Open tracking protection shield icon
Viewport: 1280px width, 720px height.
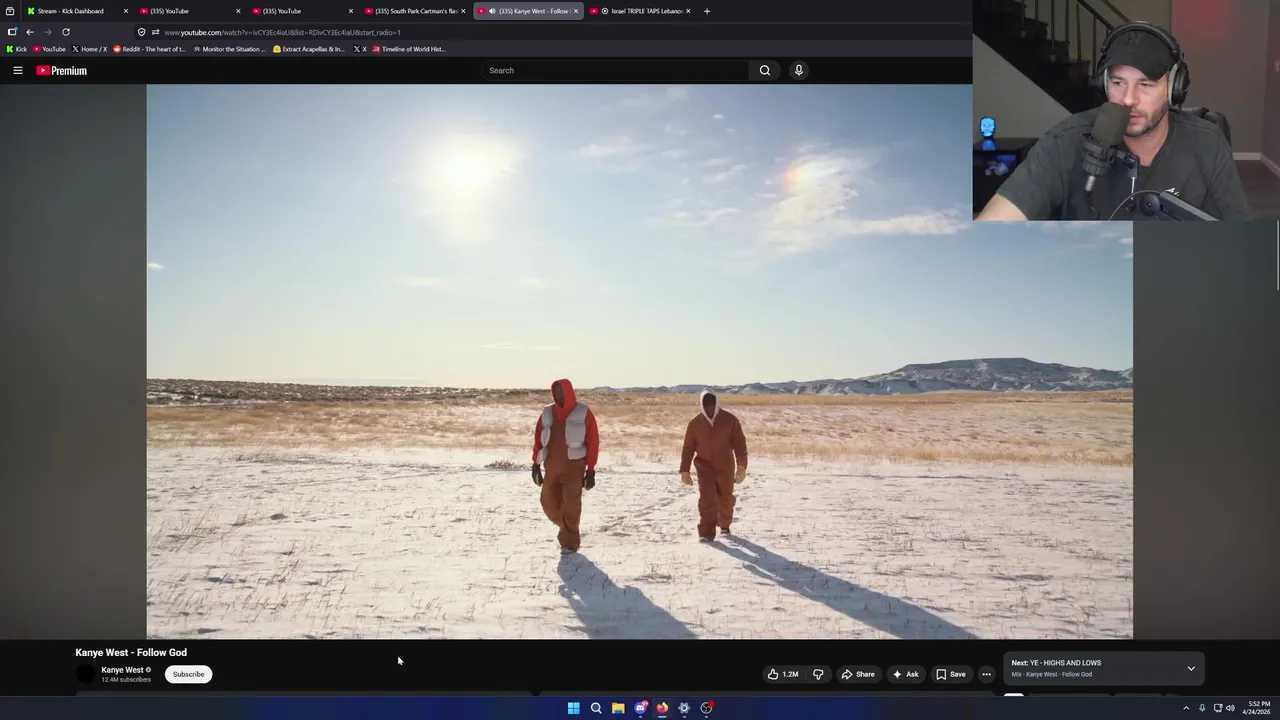pos(141,32)
